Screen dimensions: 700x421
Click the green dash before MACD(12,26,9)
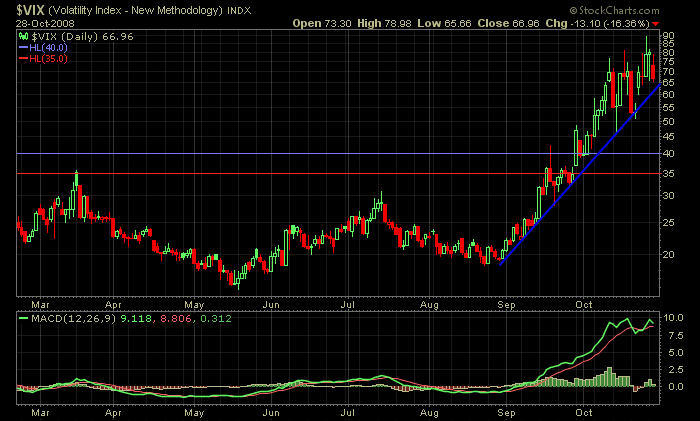(24, 318)
